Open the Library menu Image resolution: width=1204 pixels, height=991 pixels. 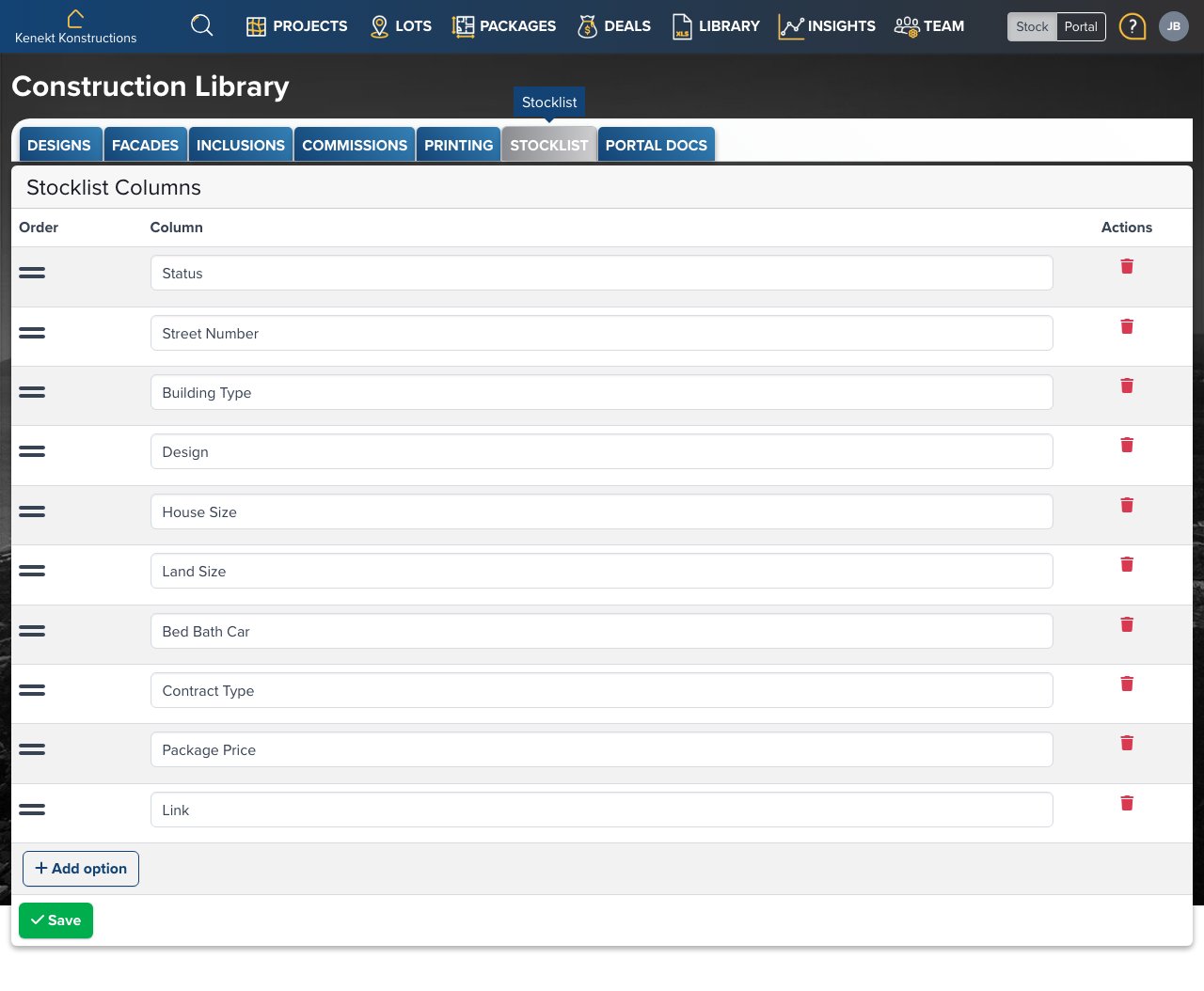pos(716,26)
